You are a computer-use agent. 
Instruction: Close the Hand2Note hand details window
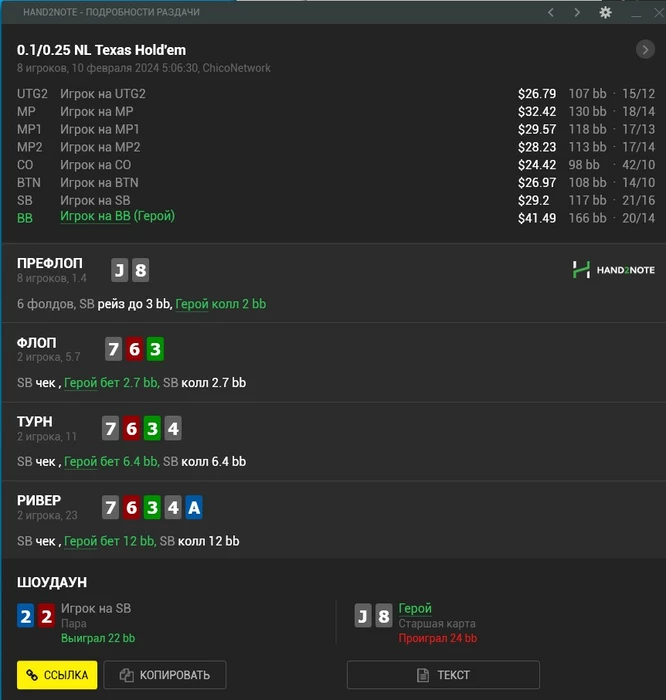click(x=659, y=12)
